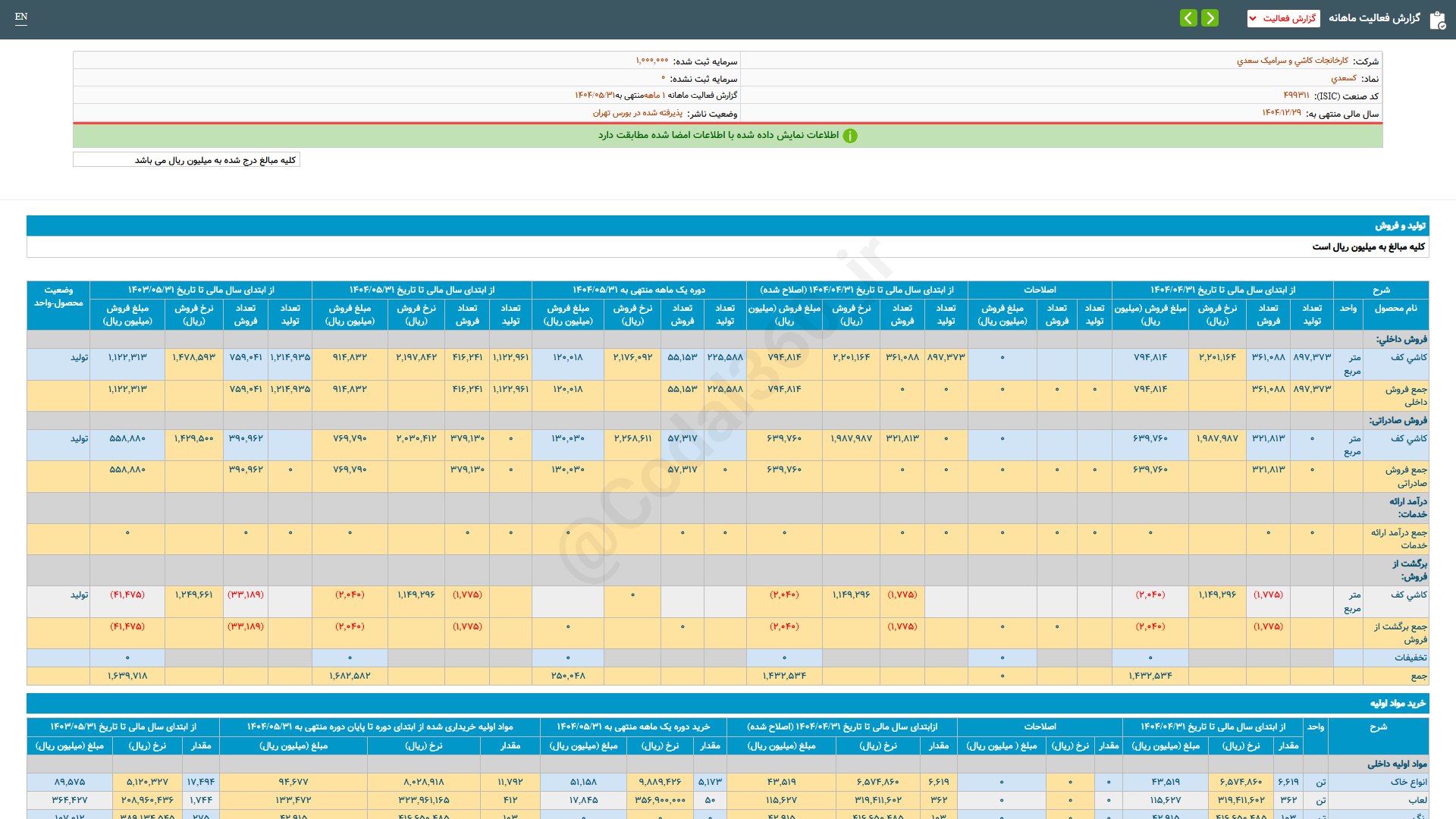Select soil amount cell ۸۹,۵۷۵

point(70,782)
